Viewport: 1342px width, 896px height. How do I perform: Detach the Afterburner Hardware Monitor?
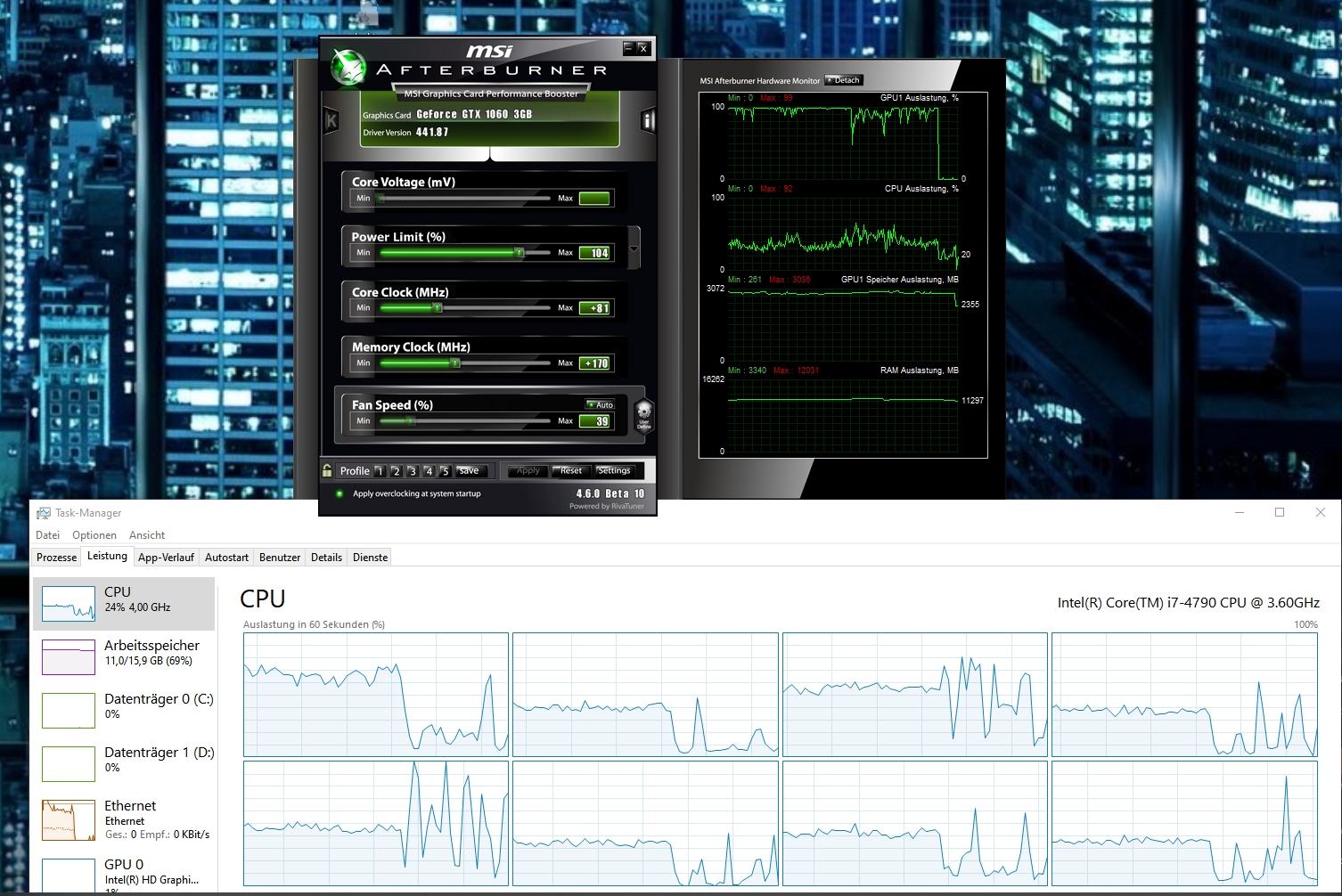coord(844,80)
